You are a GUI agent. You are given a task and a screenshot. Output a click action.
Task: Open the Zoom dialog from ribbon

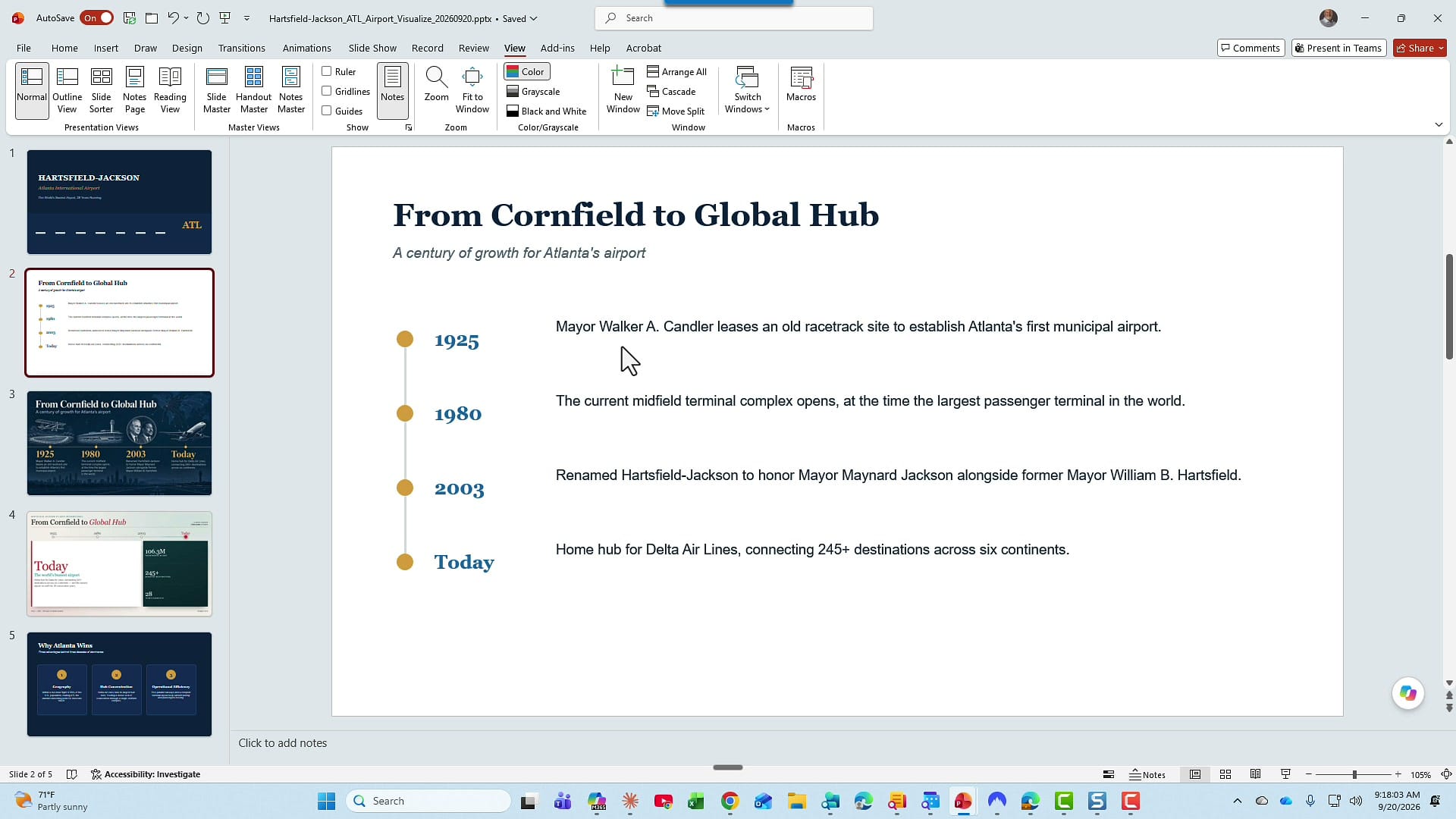[436, 84]
